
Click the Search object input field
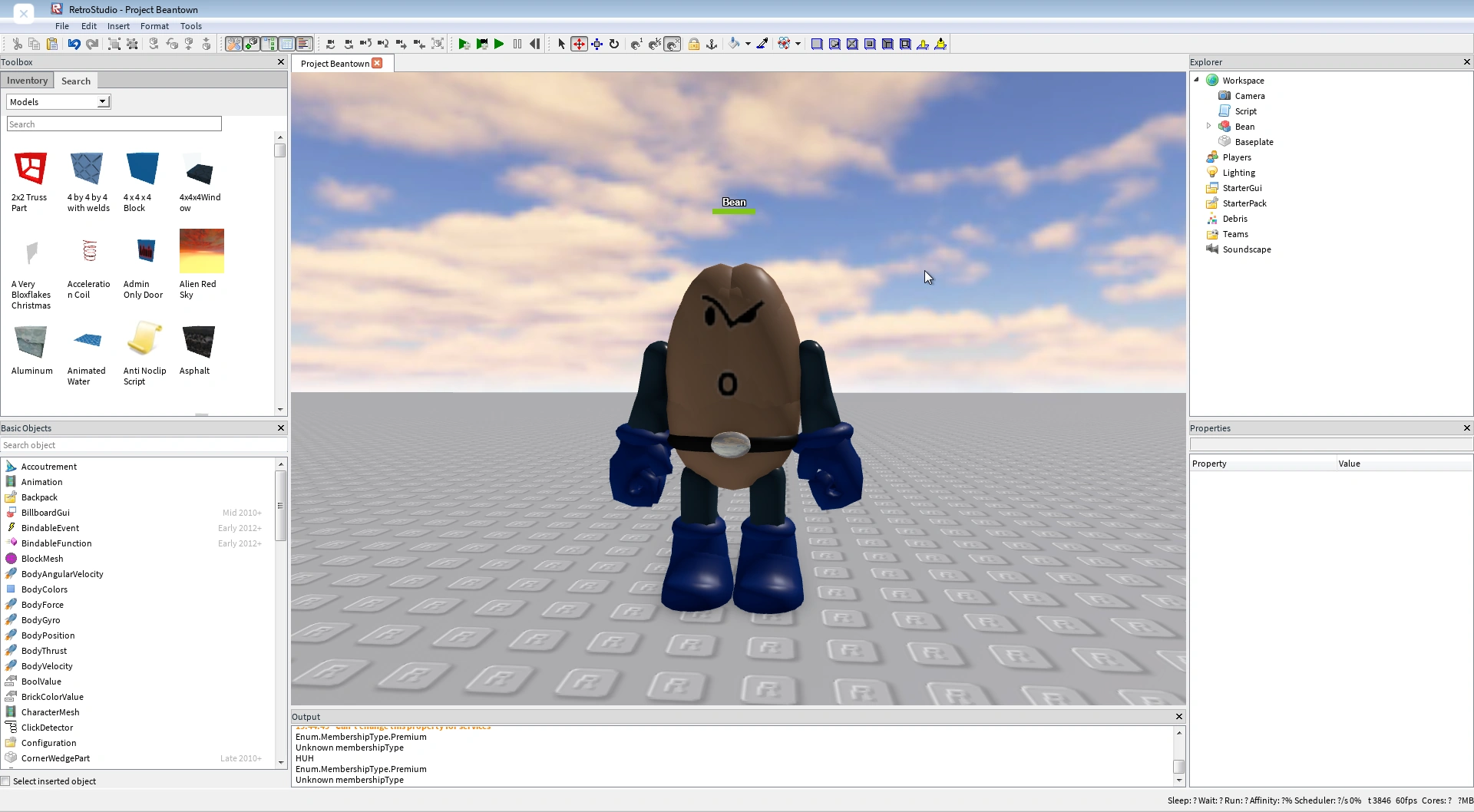click(142, 445)
